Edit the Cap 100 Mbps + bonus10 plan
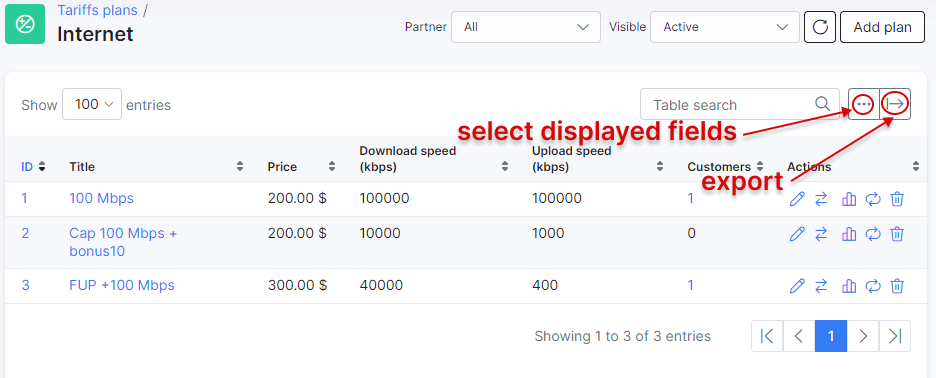Viewport: 936px width, 378px height. [x=797, y=234]
